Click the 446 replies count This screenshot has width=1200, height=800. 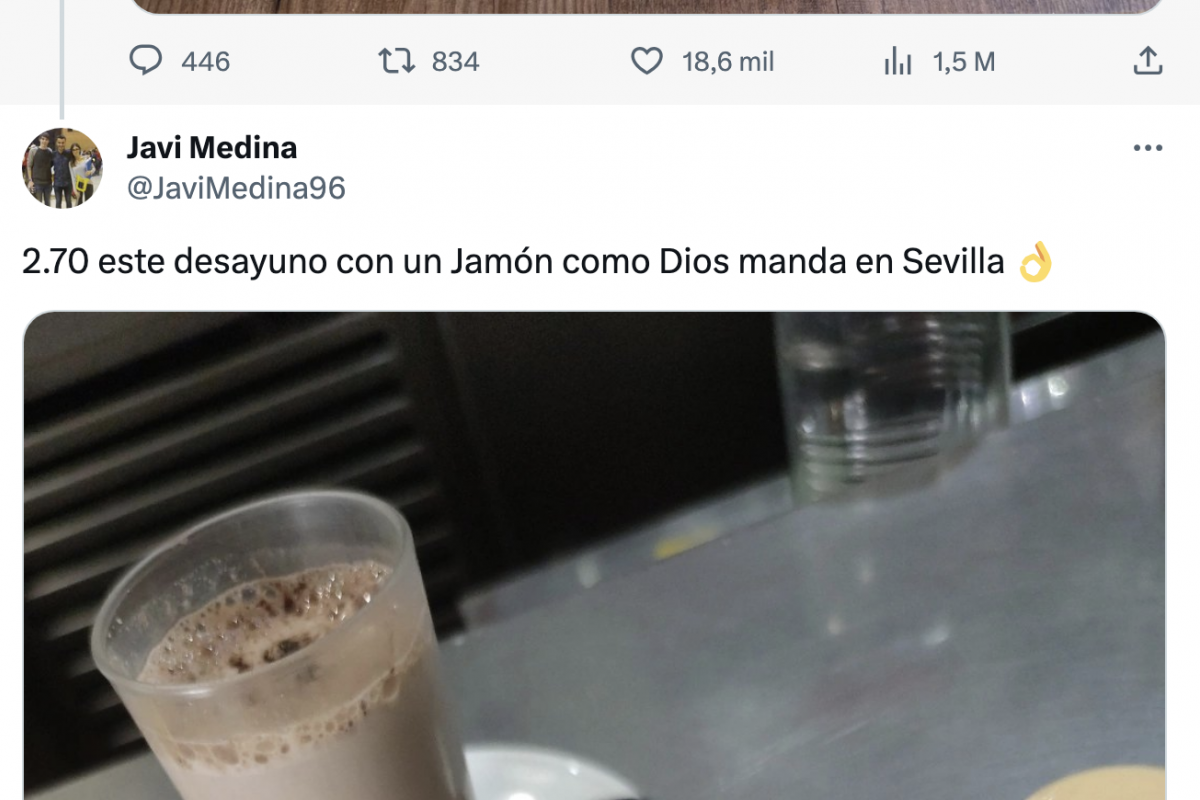coord(206,62)
